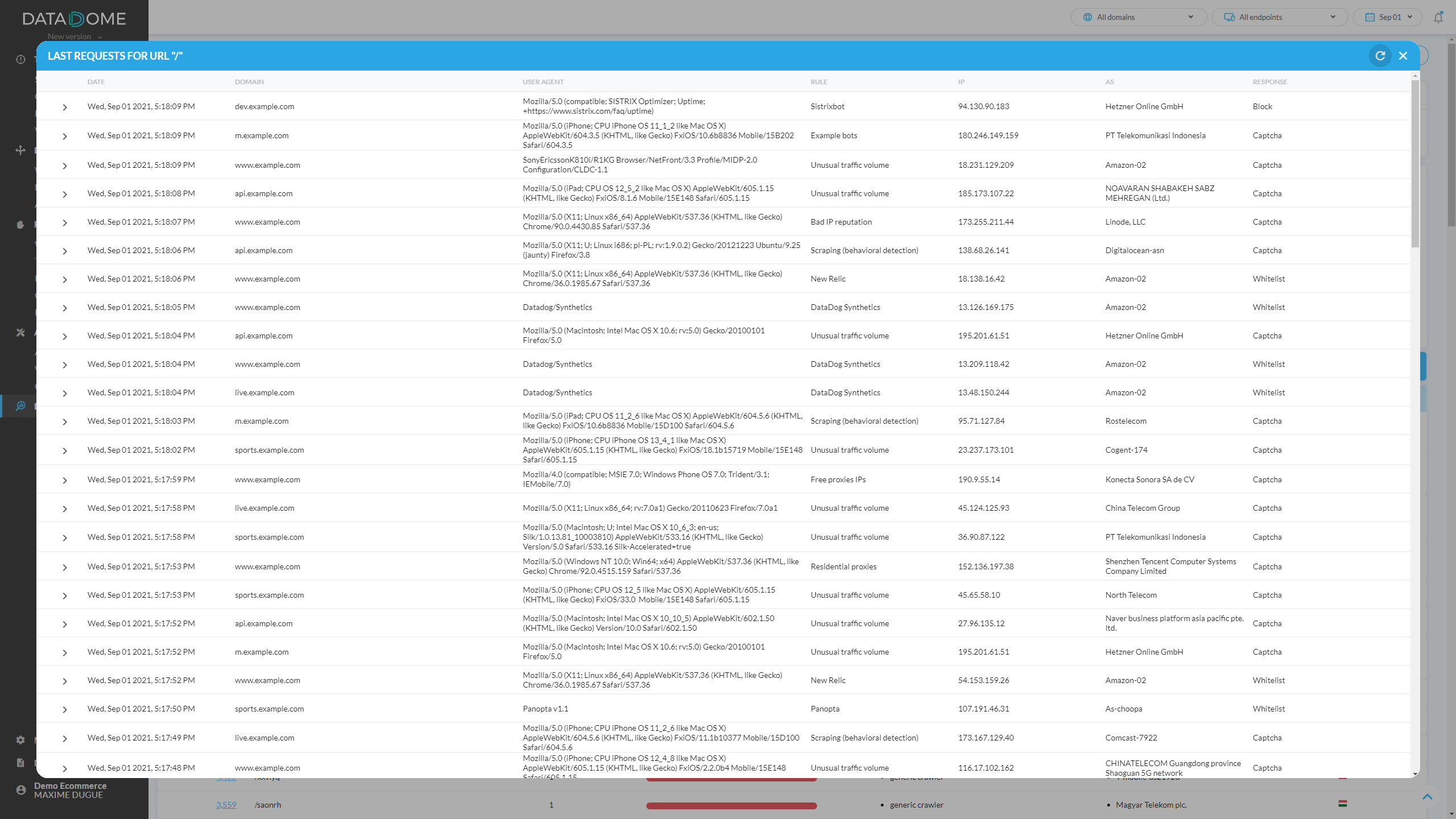Expand the Free proxies IPs request row

pos(65,480)
